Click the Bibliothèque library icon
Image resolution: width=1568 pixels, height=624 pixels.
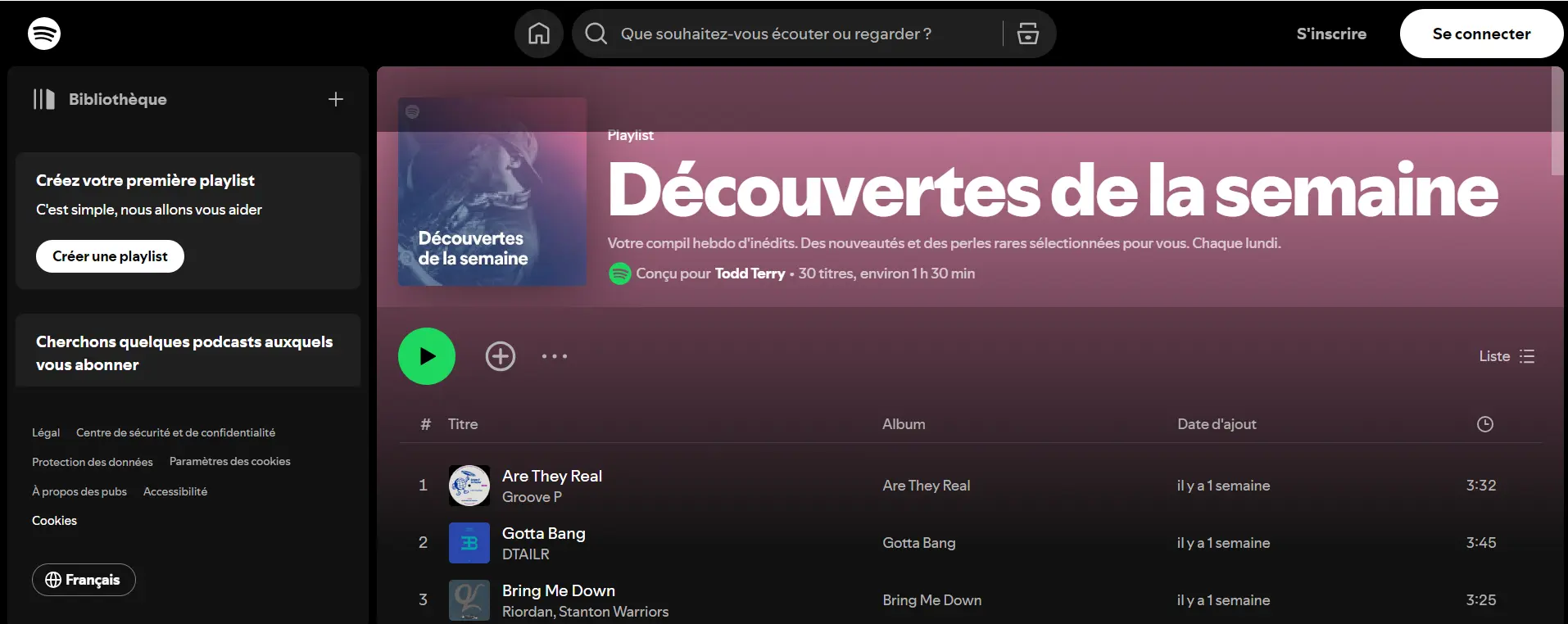click(44, 99)
